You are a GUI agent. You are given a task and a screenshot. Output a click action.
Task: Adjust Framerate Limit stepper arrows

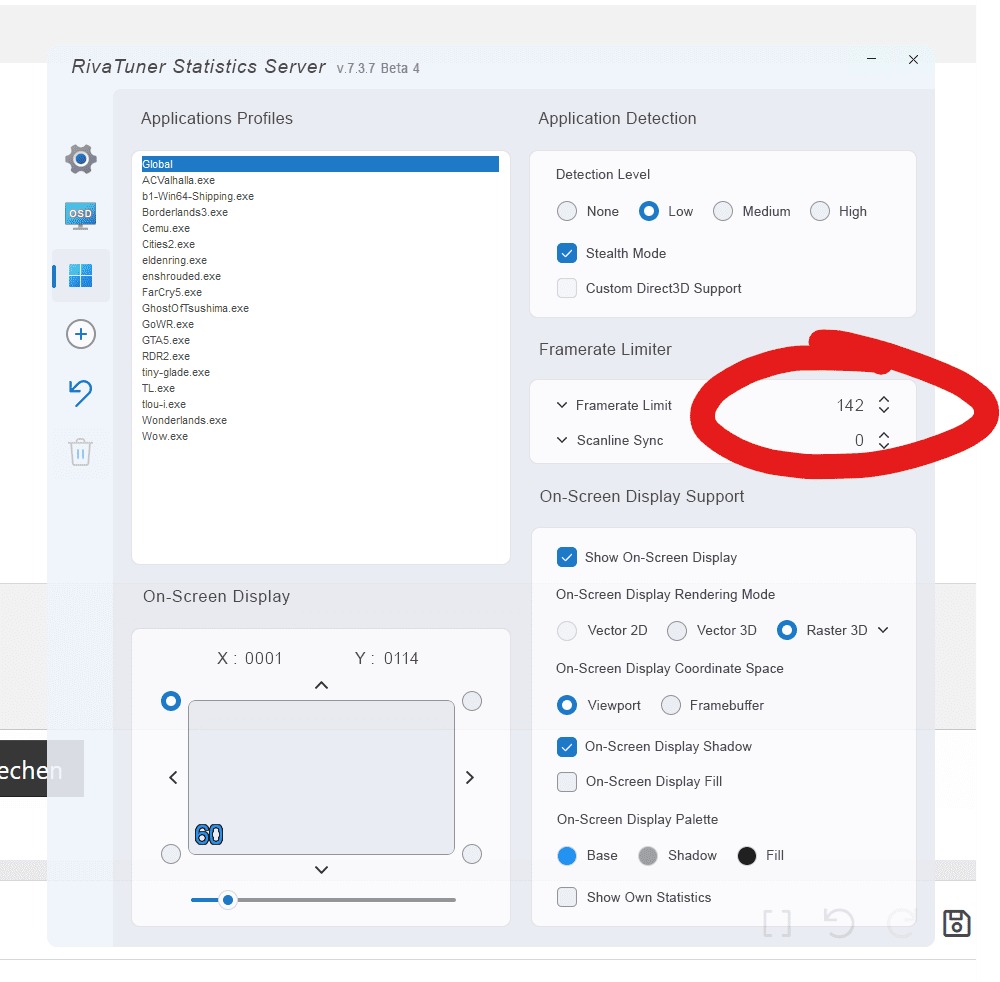pyautogui.click(x=884, y=404)
